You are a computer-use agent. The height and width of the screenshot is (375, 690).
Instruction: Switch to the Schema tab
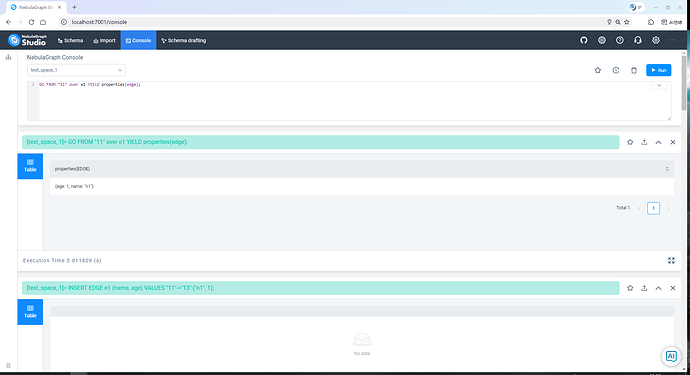click(x=70, y=40)
